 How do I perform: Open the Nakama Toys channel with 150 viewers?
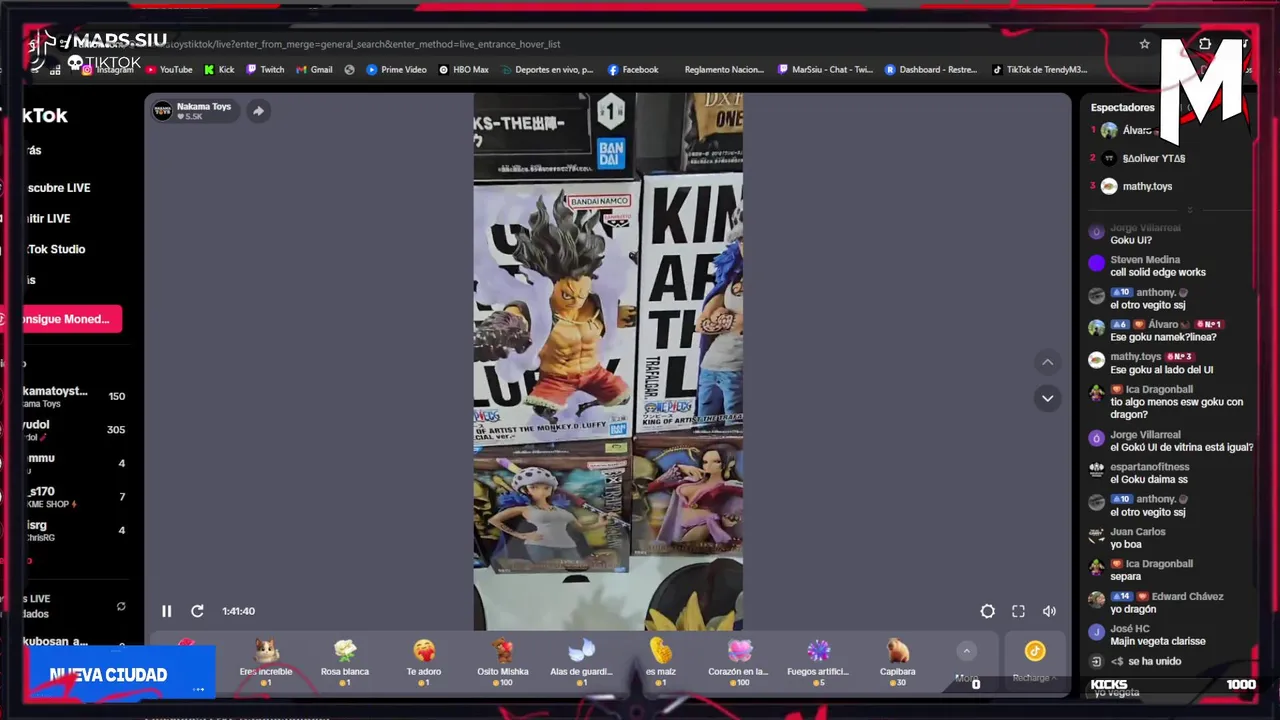point(75,397)
